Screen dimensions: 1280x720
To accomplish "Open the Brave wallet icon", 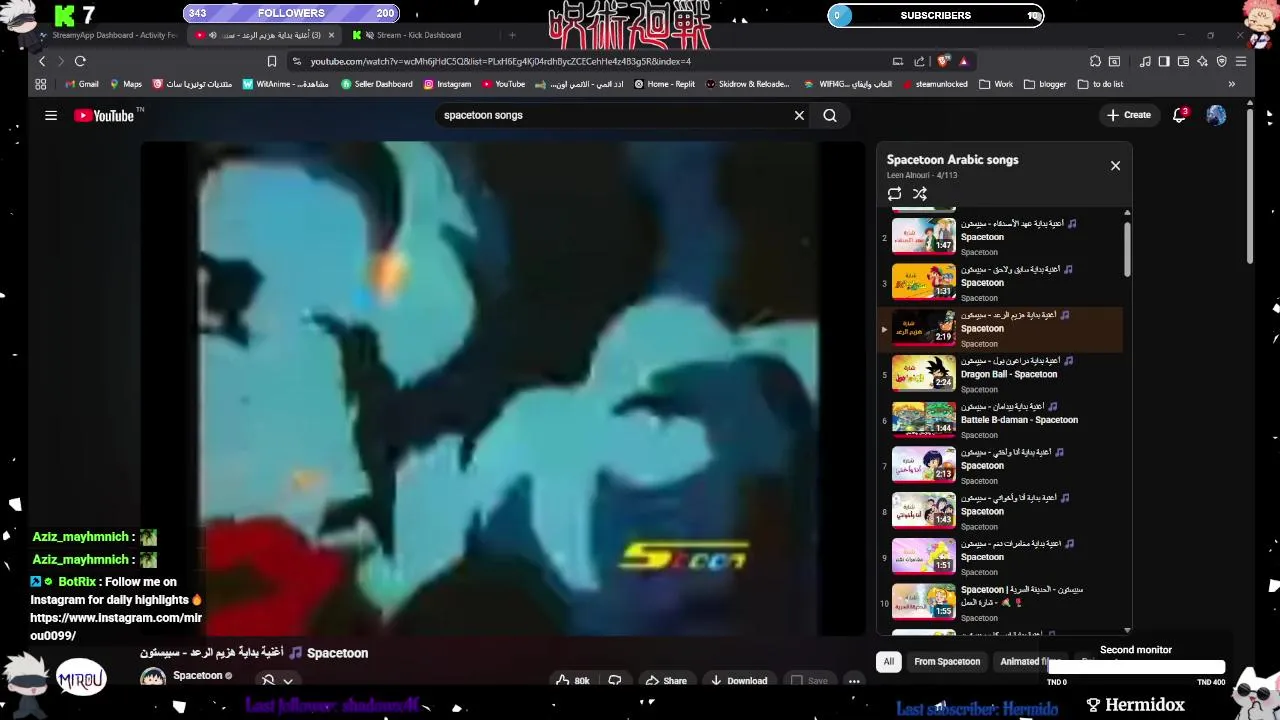I will 1183,61.
